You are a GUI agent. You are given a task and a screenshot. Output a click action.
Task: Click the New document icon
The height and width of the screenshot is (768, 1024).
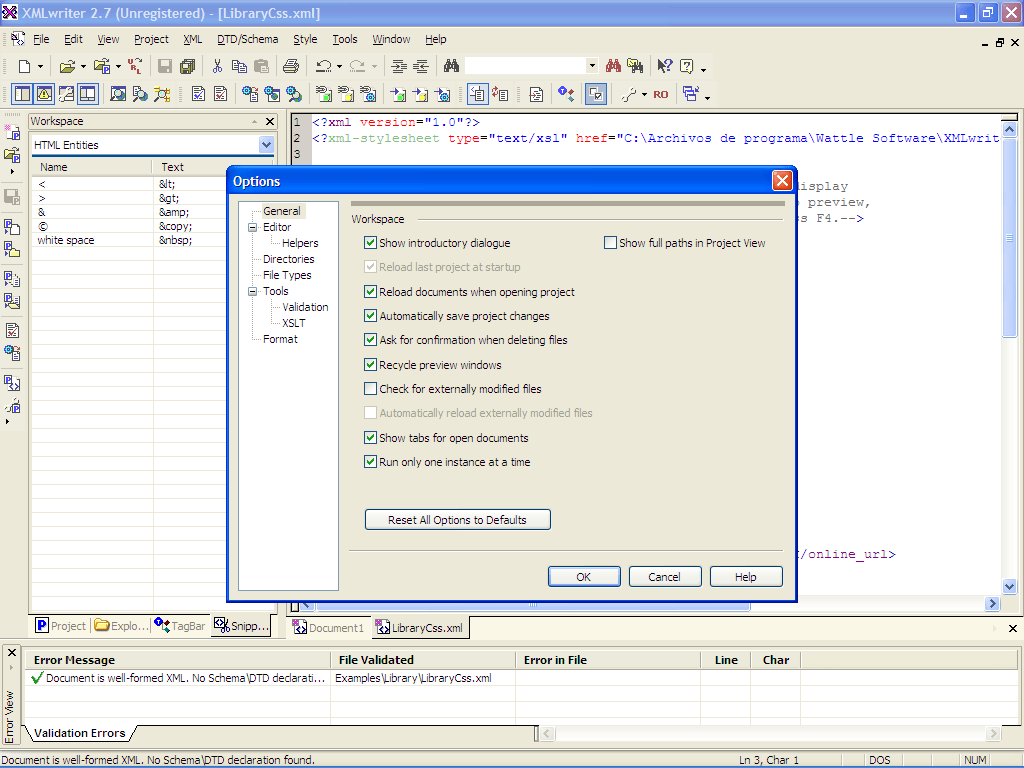coord(24,66)
